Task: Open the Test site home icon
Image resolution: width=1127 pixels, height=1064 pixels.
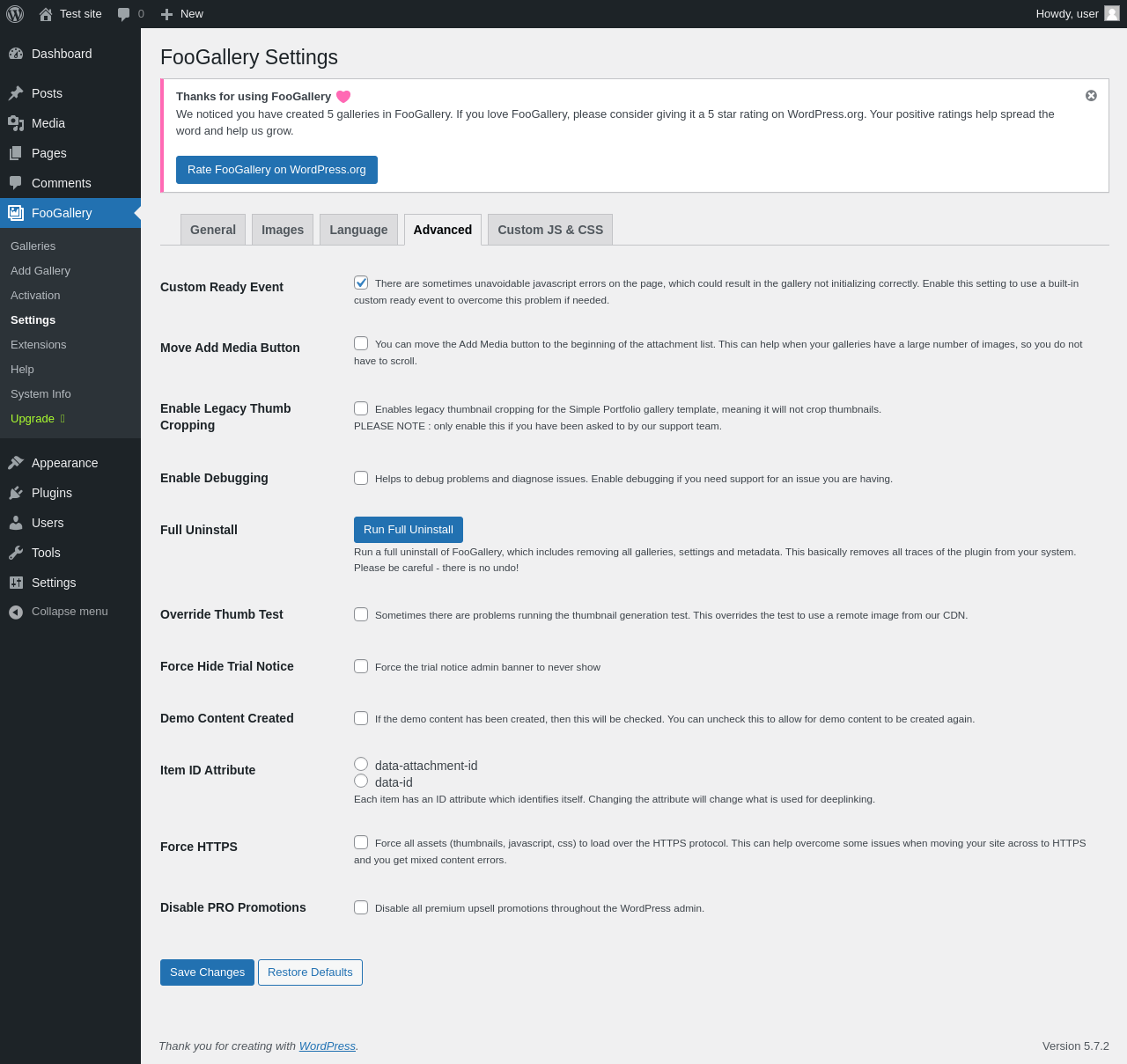Action: coord(46,14)
